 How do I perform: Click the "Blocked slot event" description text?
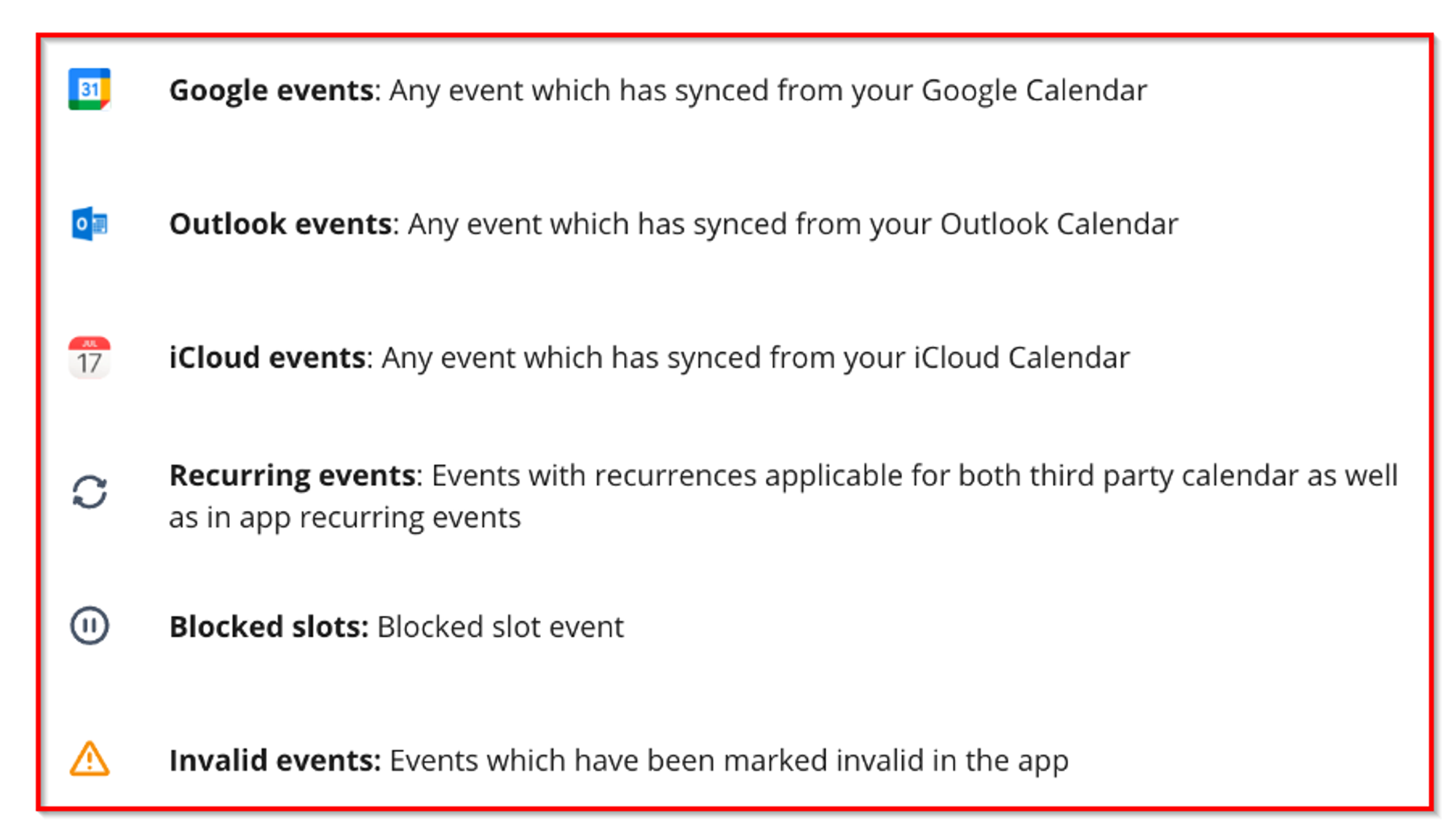(x=500, y=627)
